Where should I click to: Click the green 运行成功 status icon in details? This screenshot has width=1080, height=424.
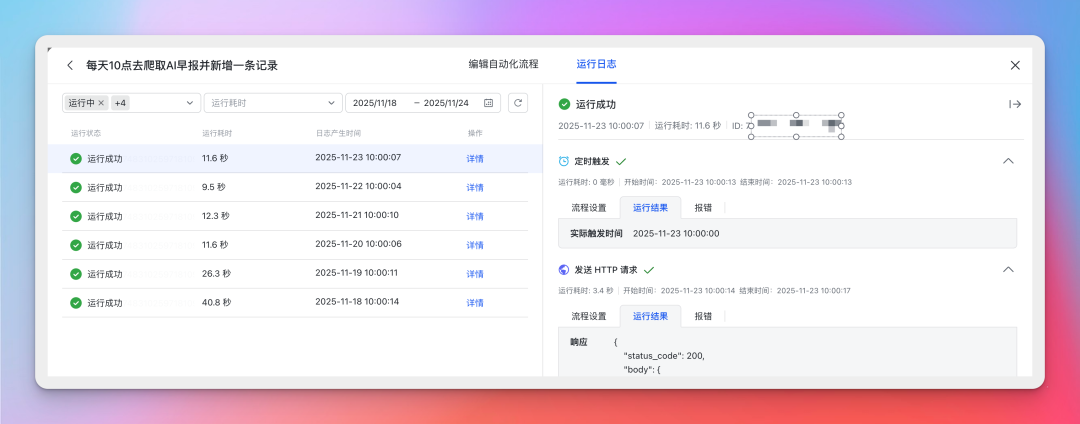[564, 105]
